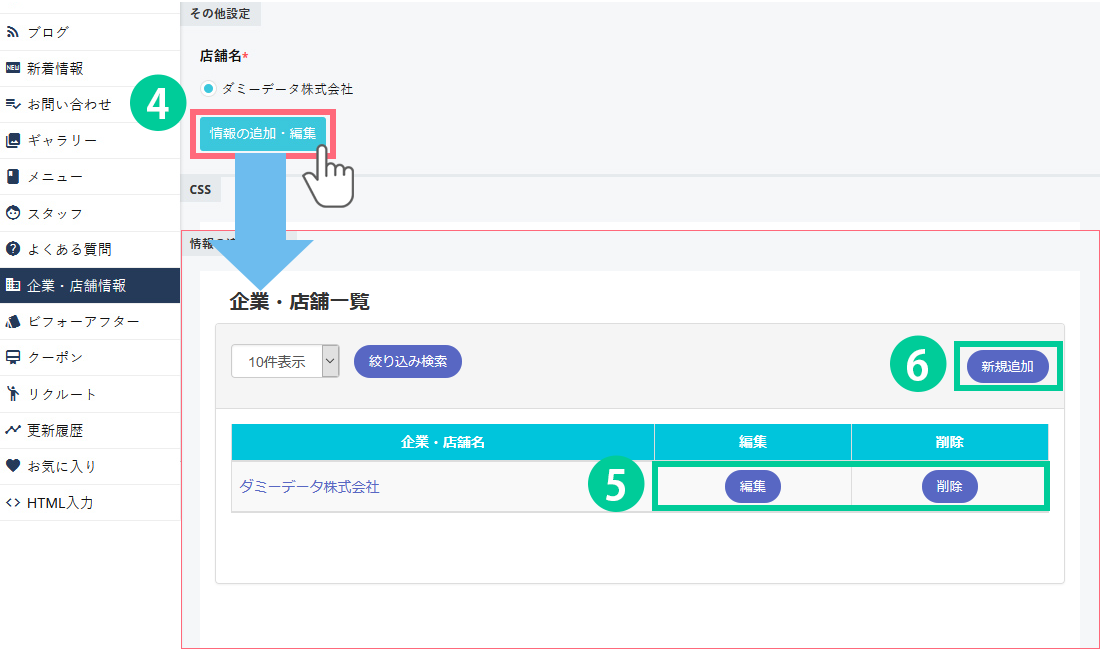Image resolution: width=1100 pixels, height=661 pixels.
Task: Open the ダミーデータ株式会社 link in table
Action: coord(309,487)
